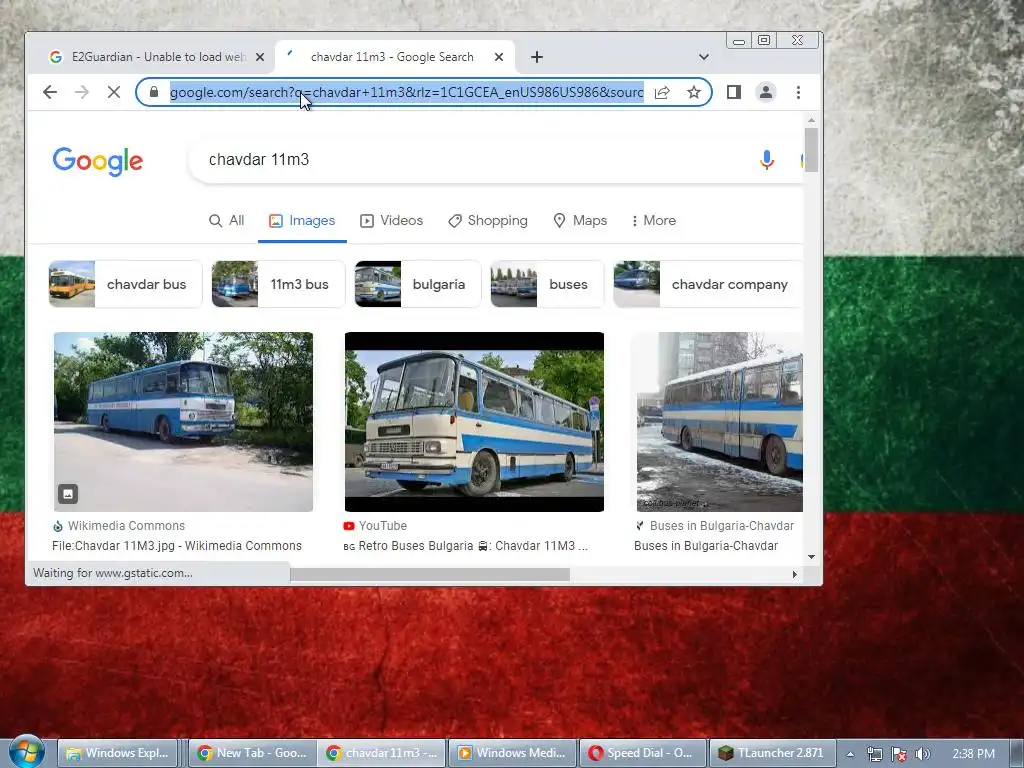Select the Images search tab

(302, 221)
